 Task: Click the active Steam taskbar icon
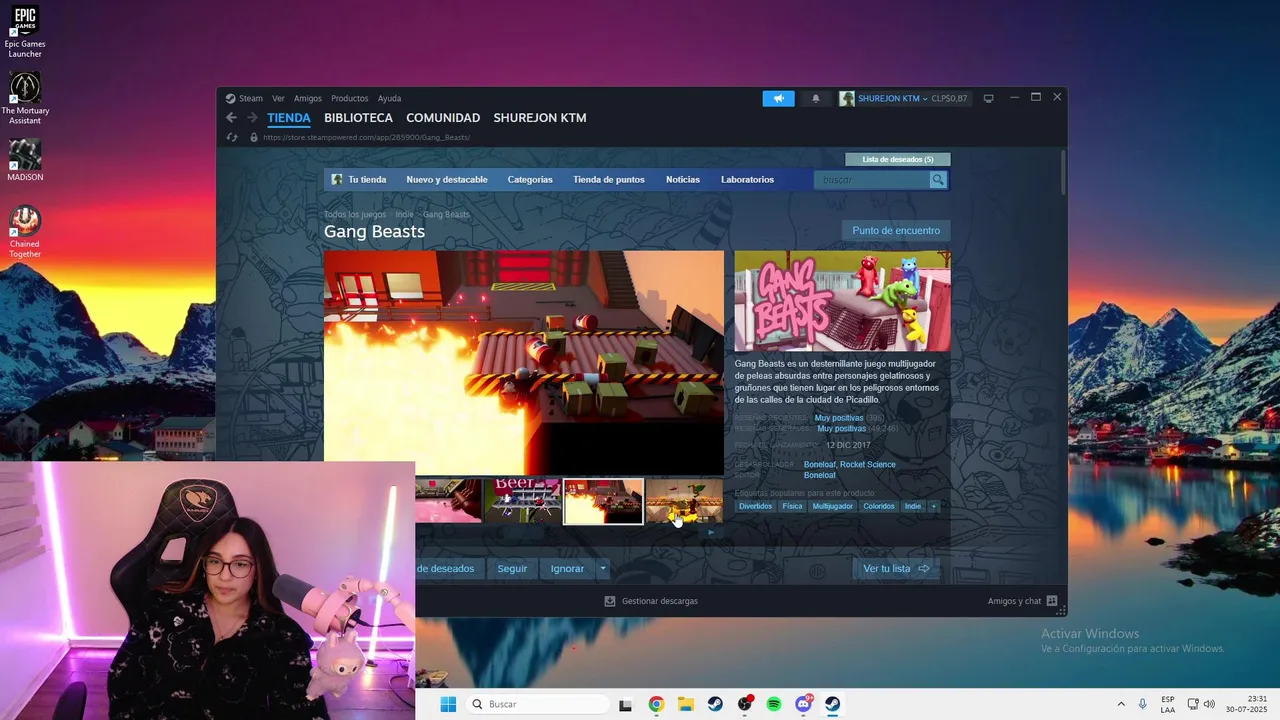coord(832,704)
